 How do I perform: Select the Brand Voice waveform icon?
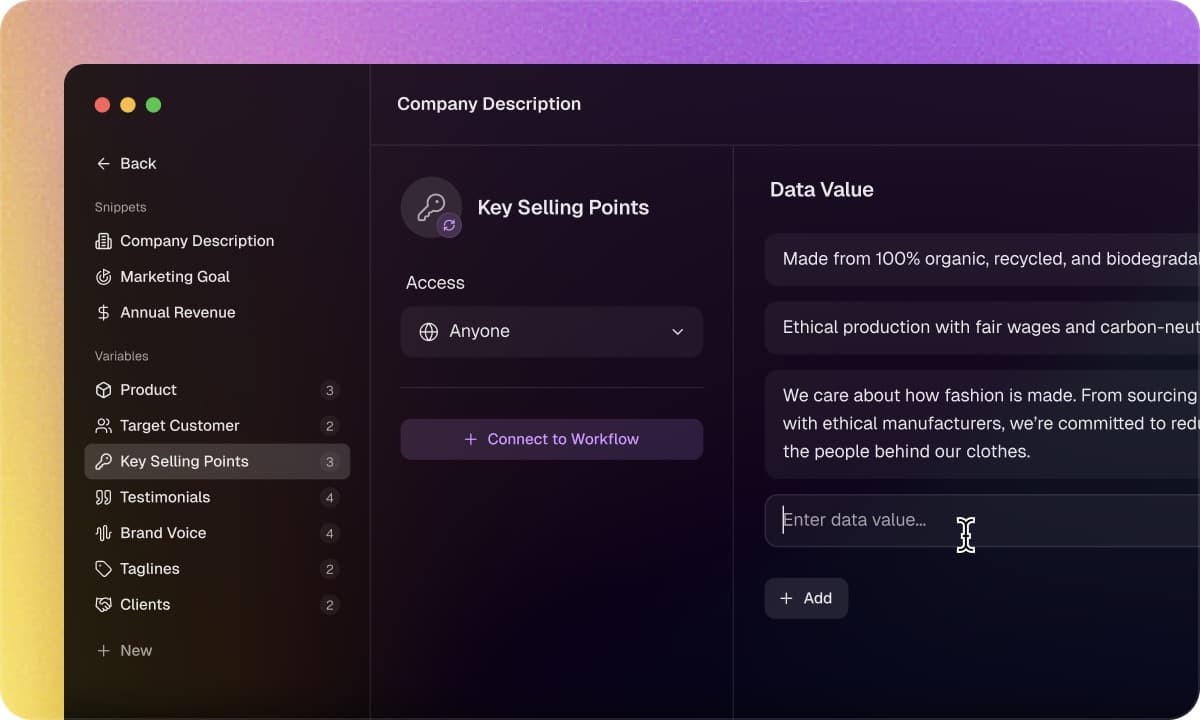tap(104, 533)
